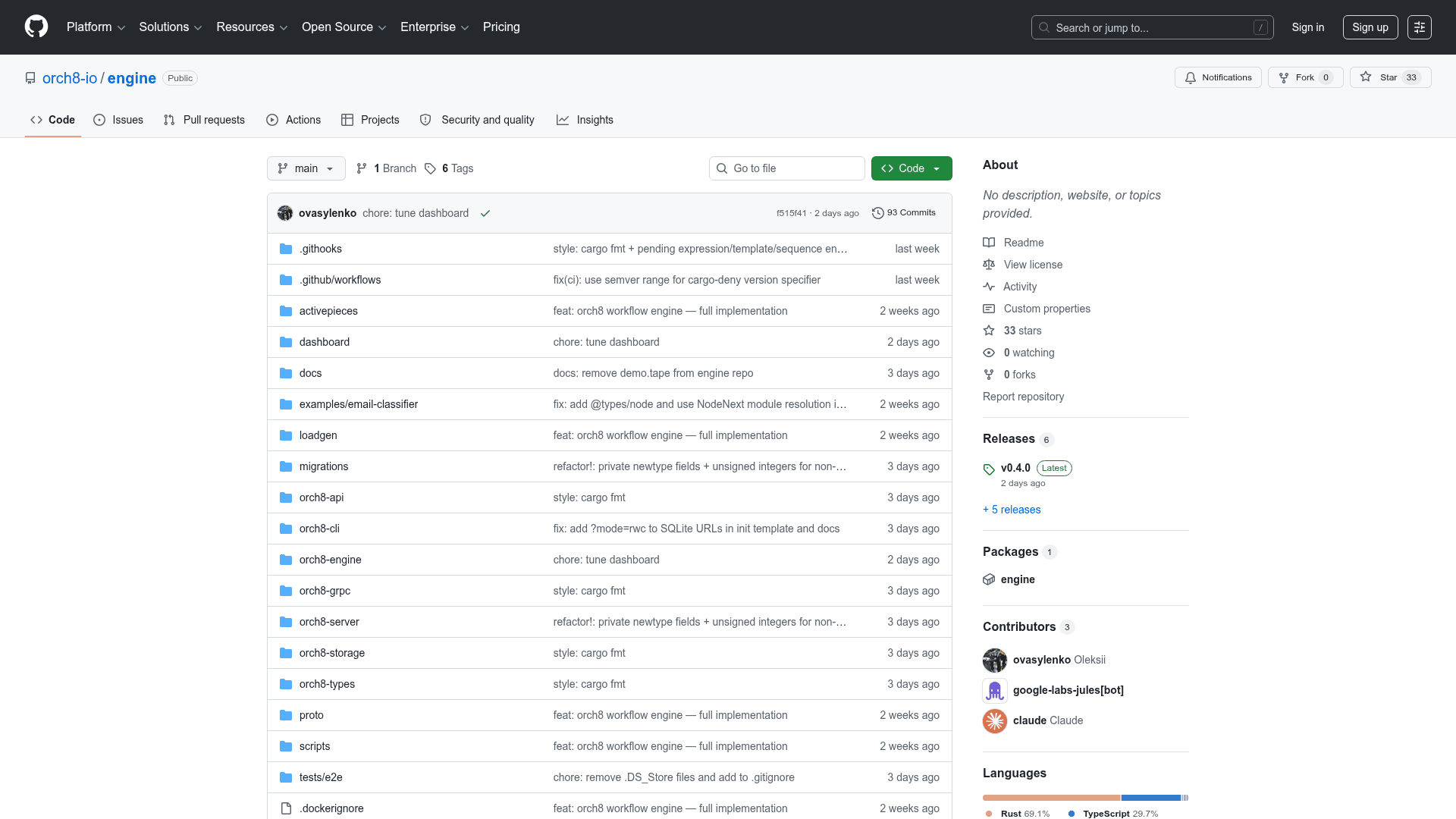The image size is (1456, 819).
Task: Expand the Enterprise menu
Action: [x=435, y=27]
